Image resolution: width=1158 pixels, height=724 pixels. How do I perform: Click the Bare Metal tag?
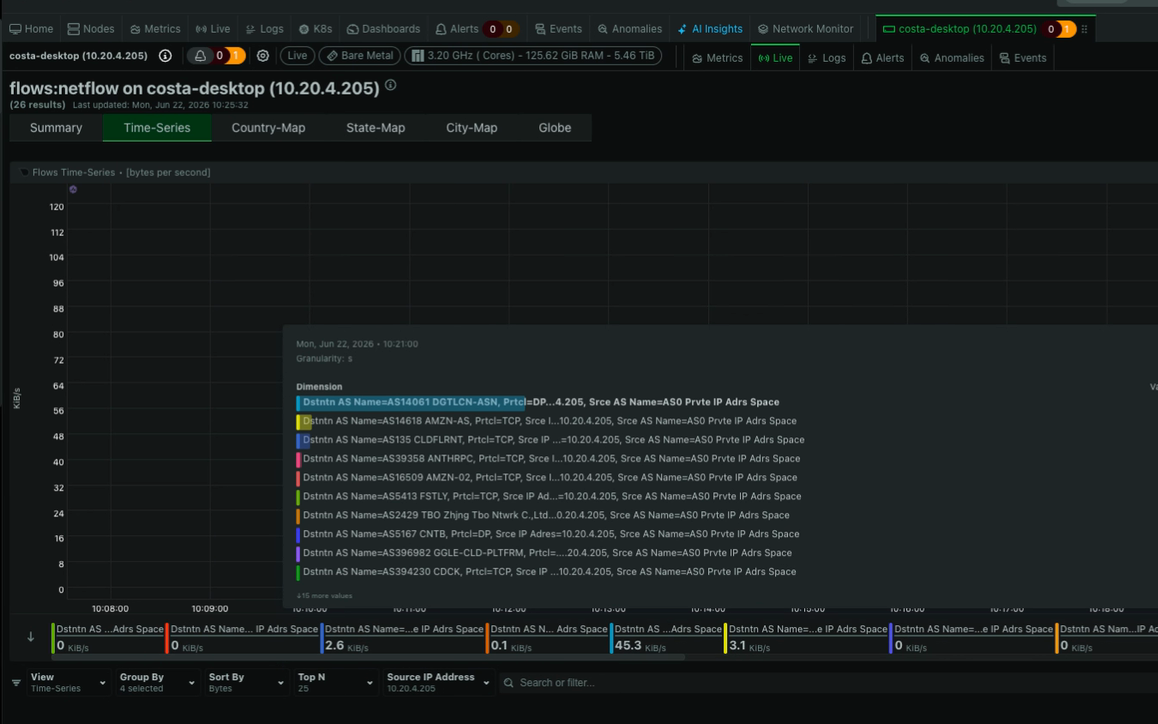(360, 55)
